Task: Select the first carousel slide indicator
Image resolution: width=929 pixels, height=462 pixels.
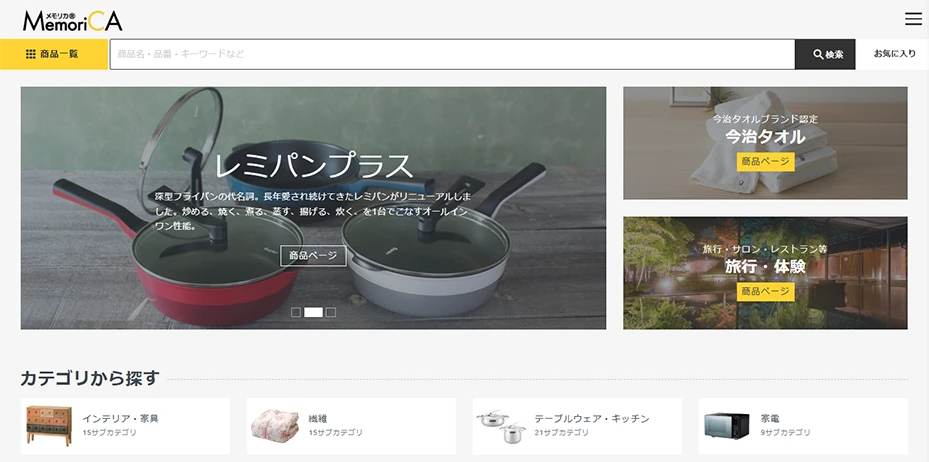Action: tap(296, 312)
